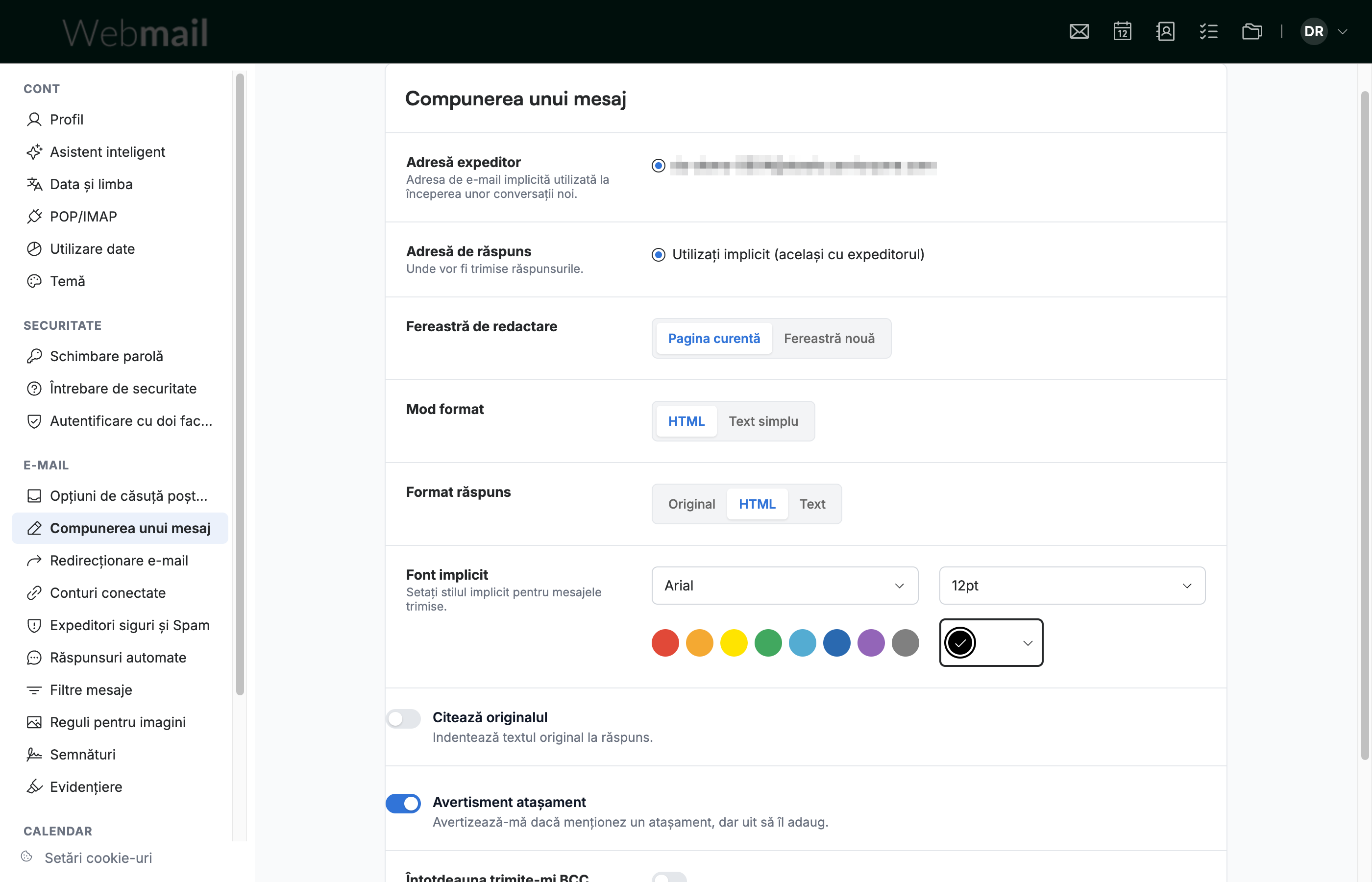Screen dimensions: 1372x882
Task: Click the two-factor authentication shield icon
Action: 34,421
